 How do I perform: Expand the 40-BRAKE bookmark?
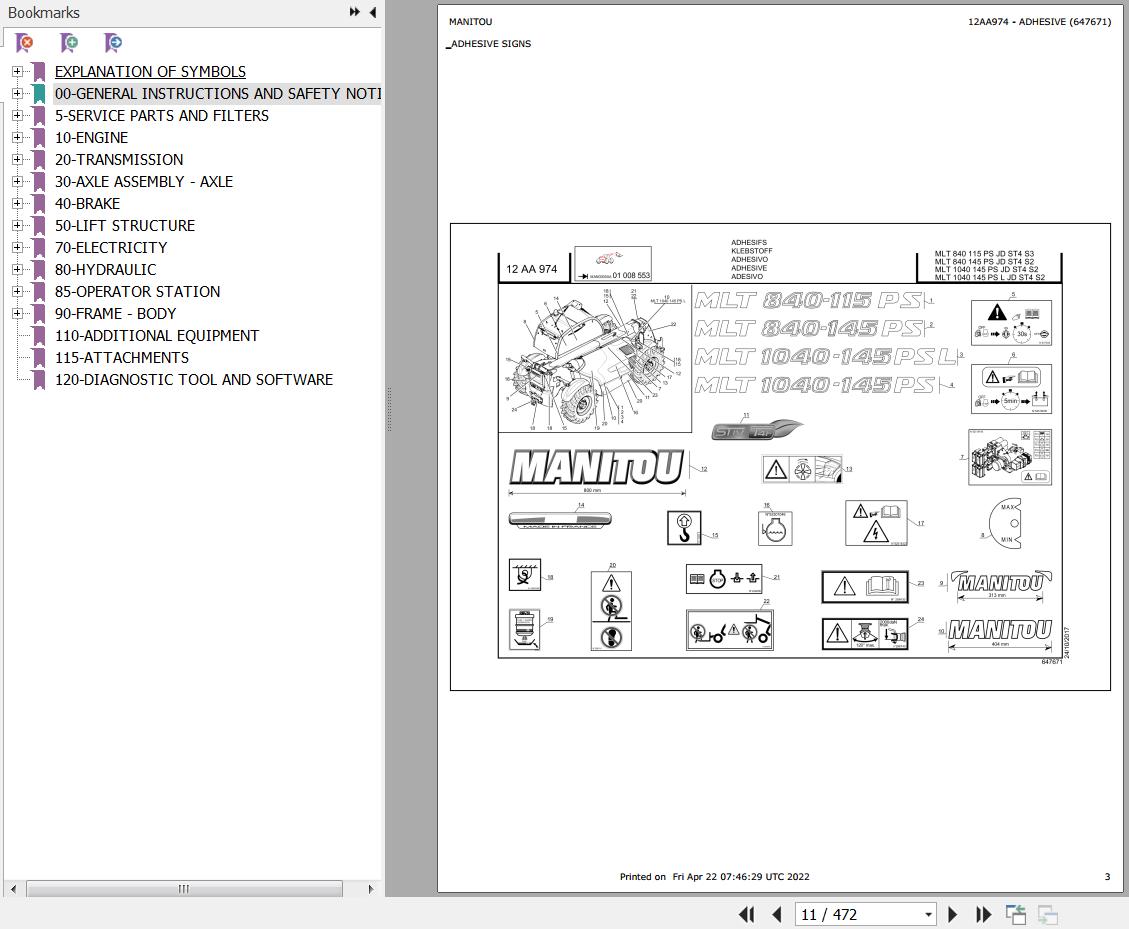17,203
